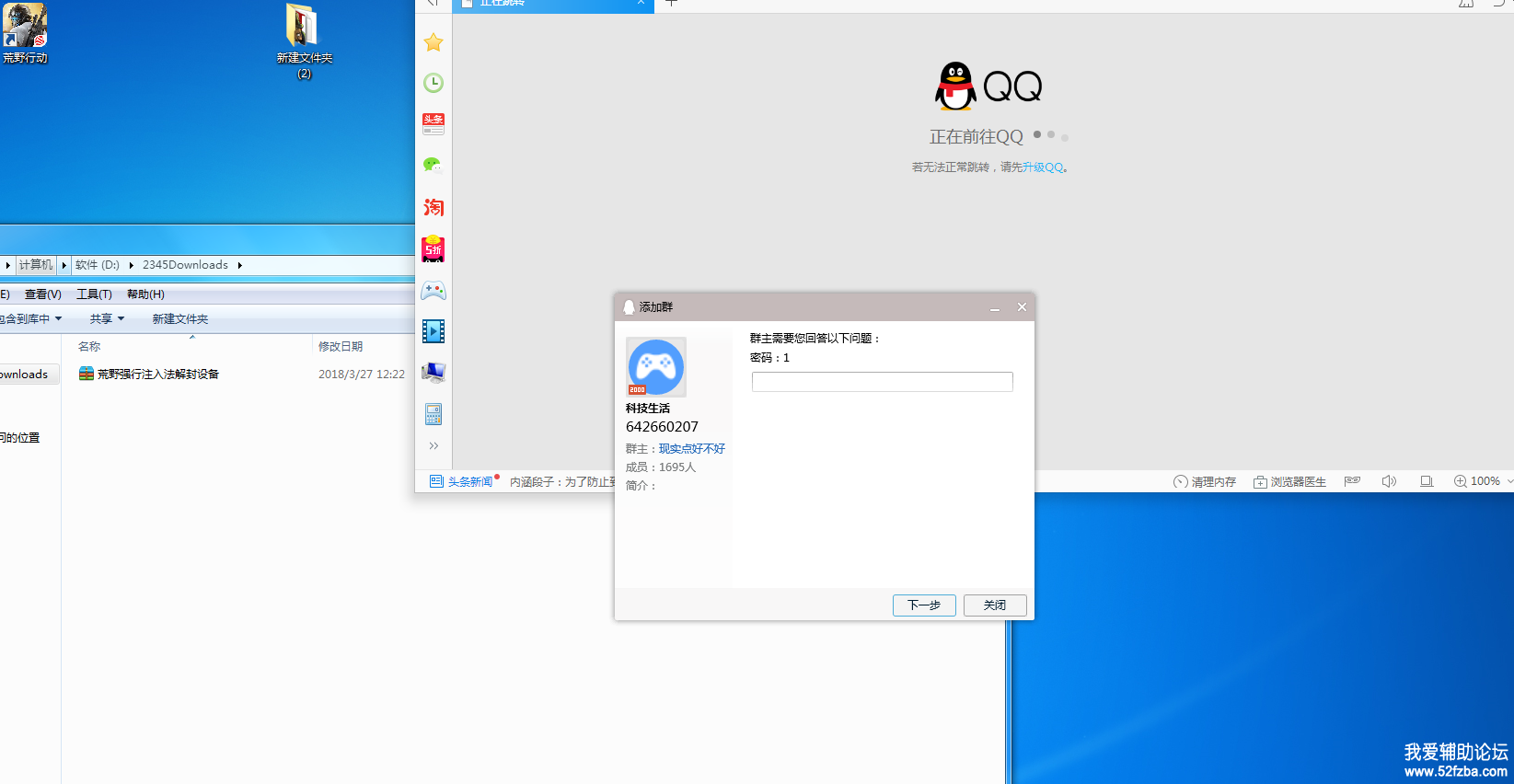Click the 内涵段子 news ticker text
1514x784 pixels.
pyautogui.click(x=563, y=482)
